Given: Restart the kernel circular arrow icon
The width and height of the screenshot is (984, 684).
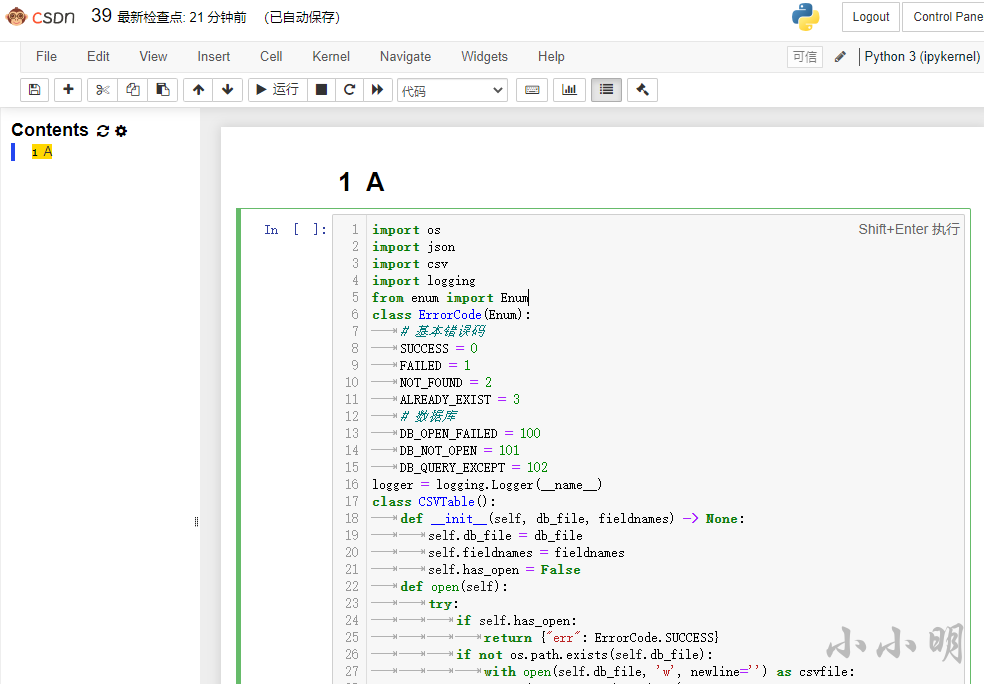Looking at the screenshot, I should pyautogui.click(x=350, y=90).
